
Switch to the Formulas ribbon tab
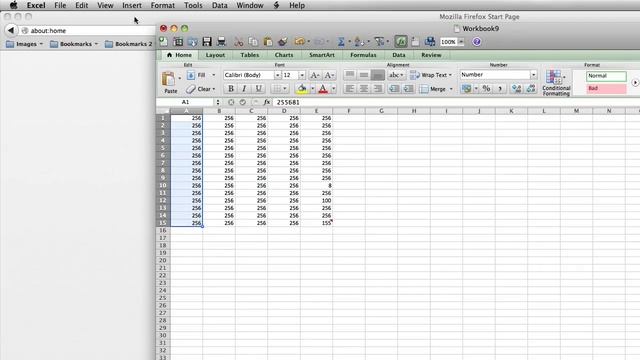tap(363, 55)
